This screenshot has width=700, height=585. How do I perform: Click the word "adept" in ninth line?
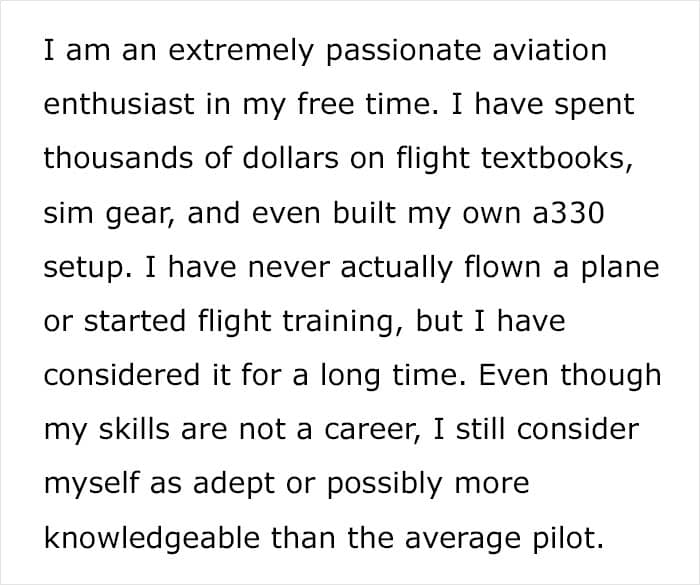[233, 485]
